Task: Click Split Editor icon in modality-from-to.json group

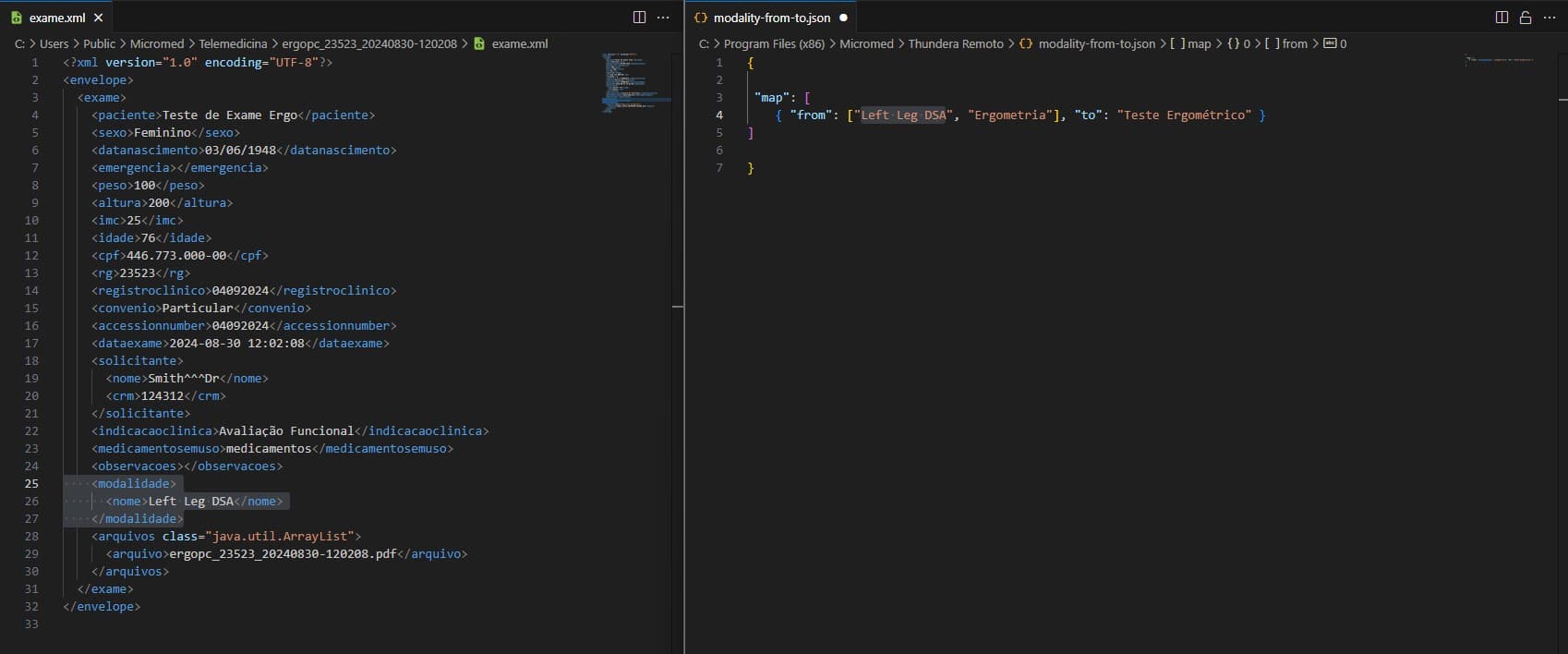Action: 1502,18
